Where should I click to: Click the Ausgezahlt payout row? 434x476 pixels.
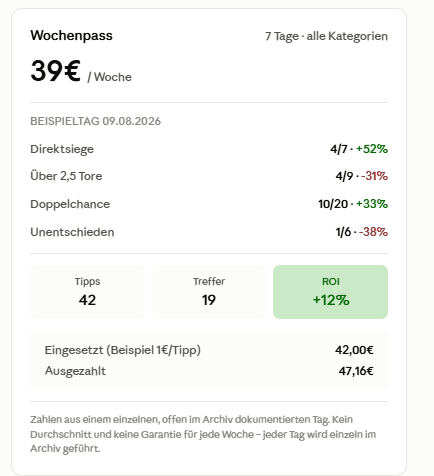click(x=209, y=371)
